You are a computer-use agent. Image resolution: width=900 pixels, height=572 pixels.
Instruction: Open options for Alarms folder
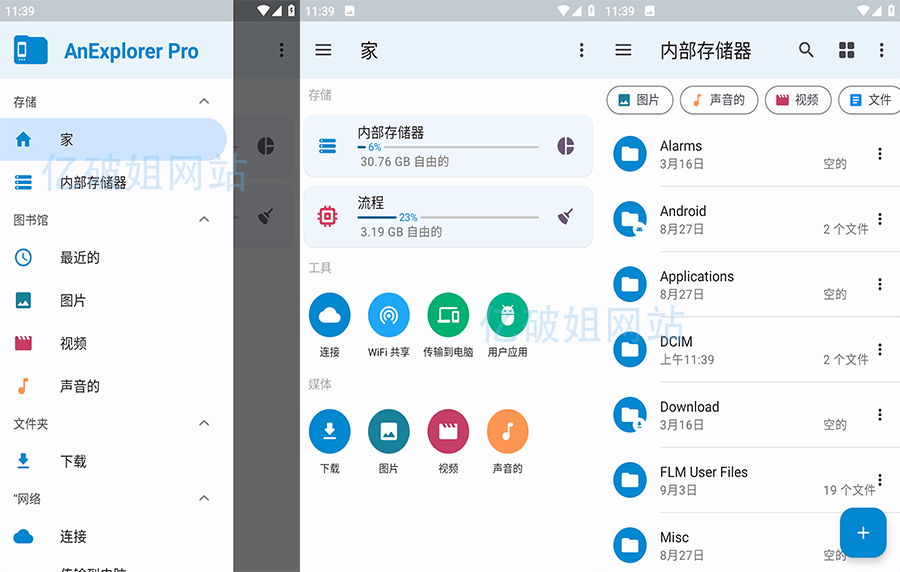(880, 154)
